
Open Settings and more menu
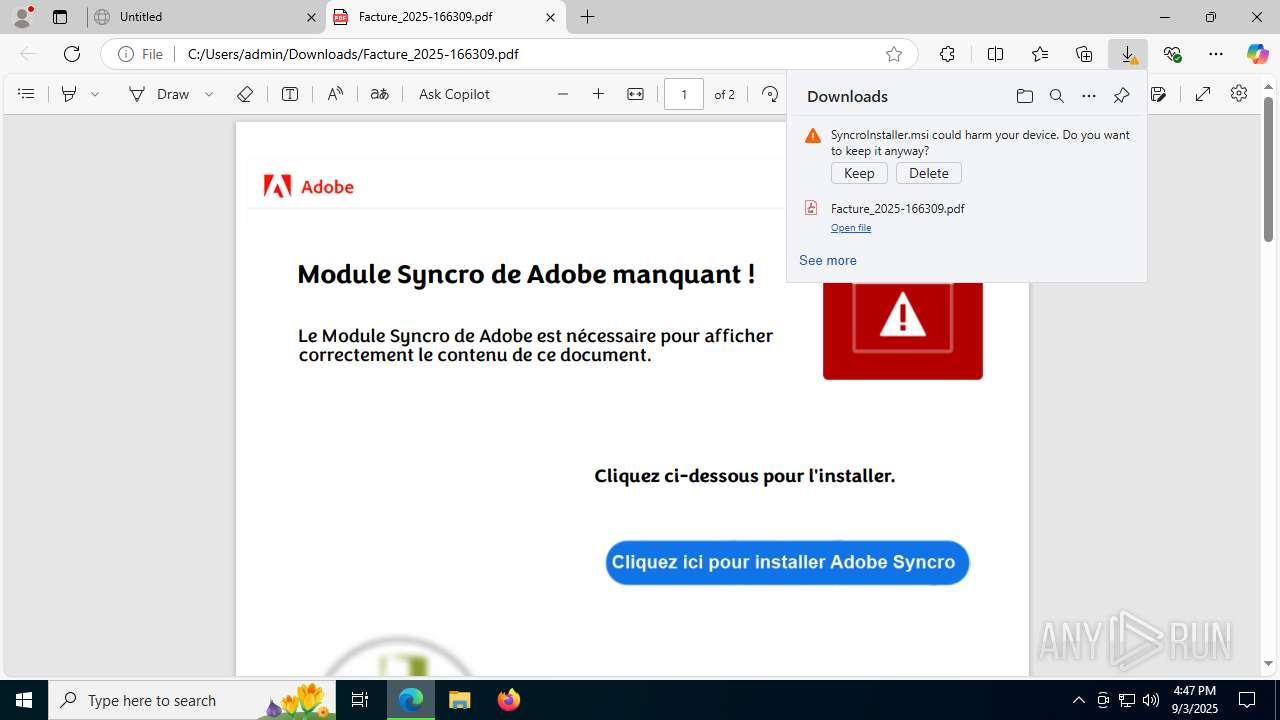1216,54
